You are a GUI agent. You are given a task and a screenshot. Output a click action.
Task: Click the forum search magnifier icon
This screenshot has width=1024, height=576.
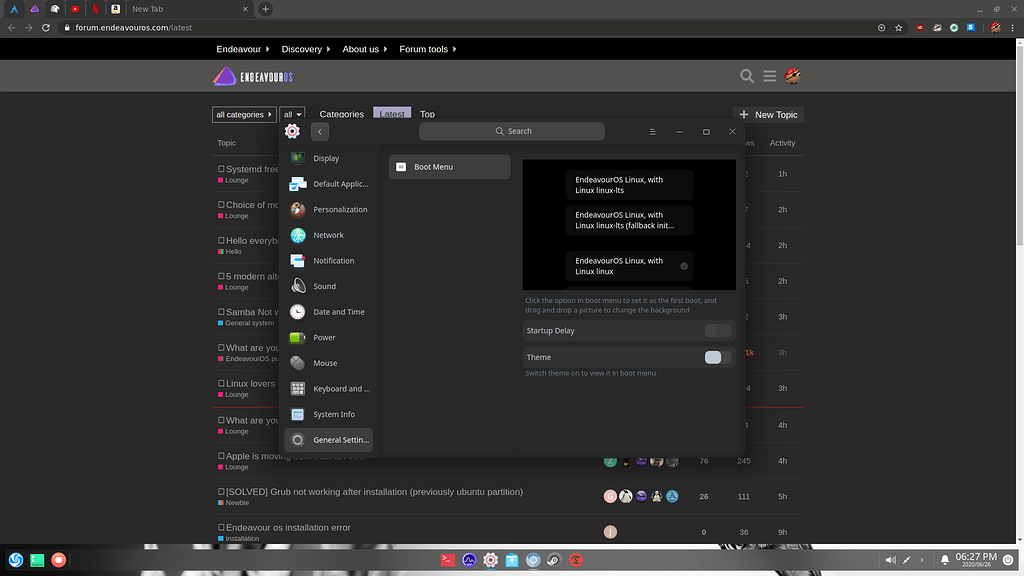(747, 75)
